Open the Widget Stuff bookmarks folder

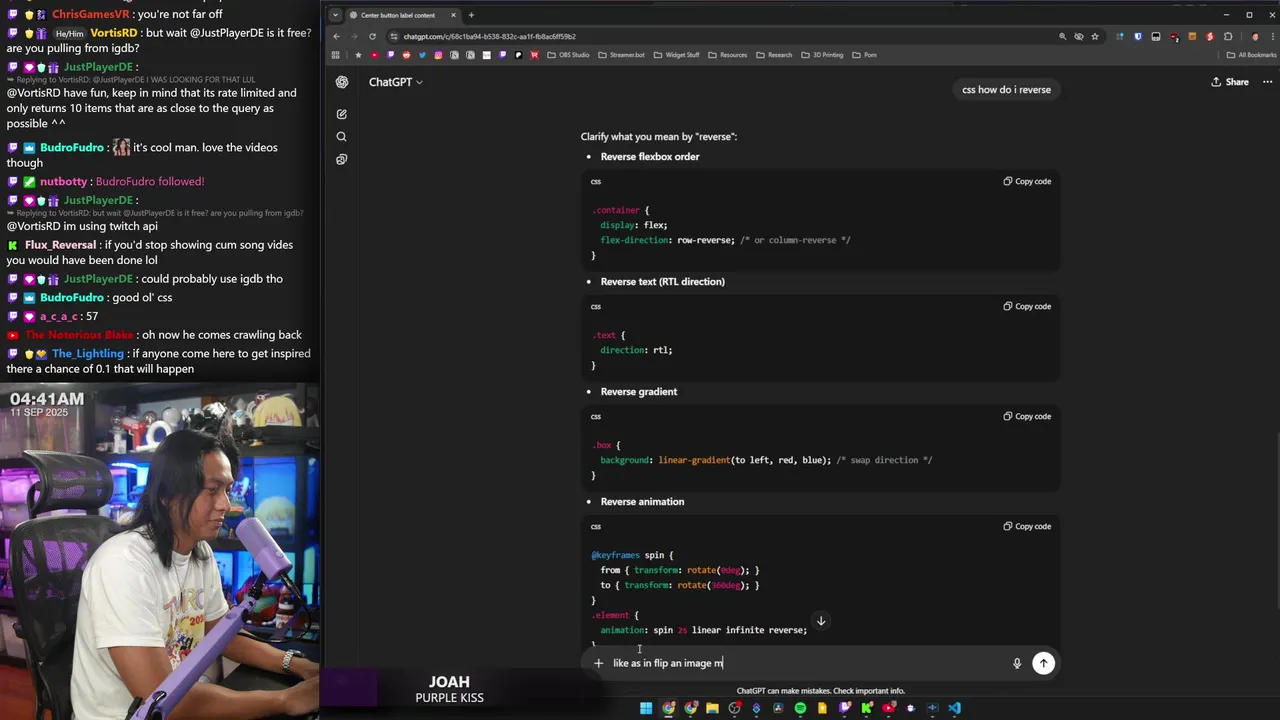tap(676, 55)
